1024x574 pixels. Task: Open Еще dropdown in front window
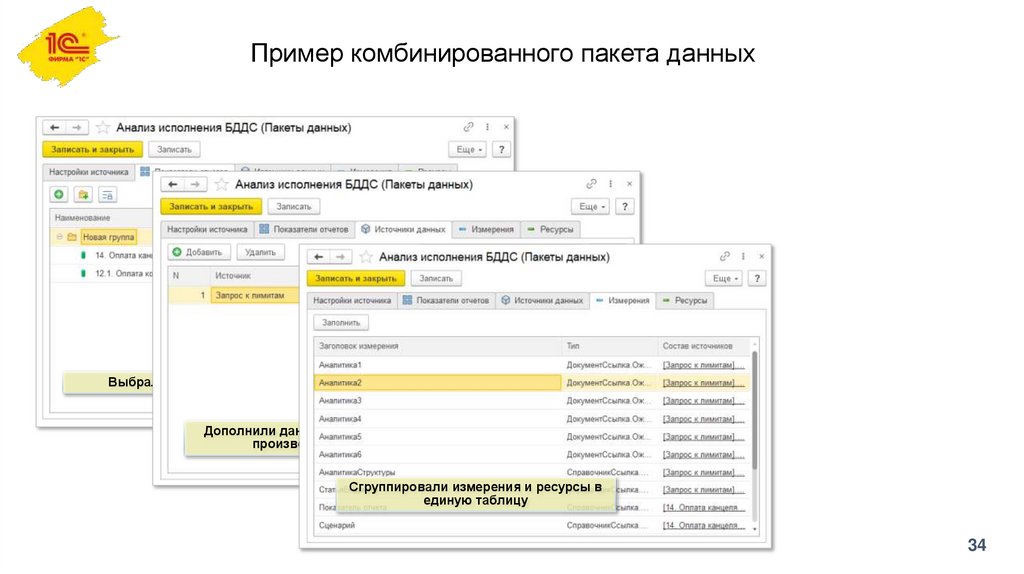pos(724,278)
